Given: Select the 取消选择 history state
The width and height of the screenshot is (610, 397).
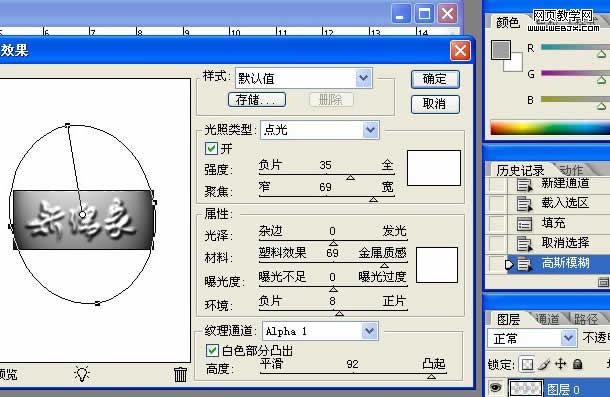Looking at the screenshot, I should [x=559, y=244].
